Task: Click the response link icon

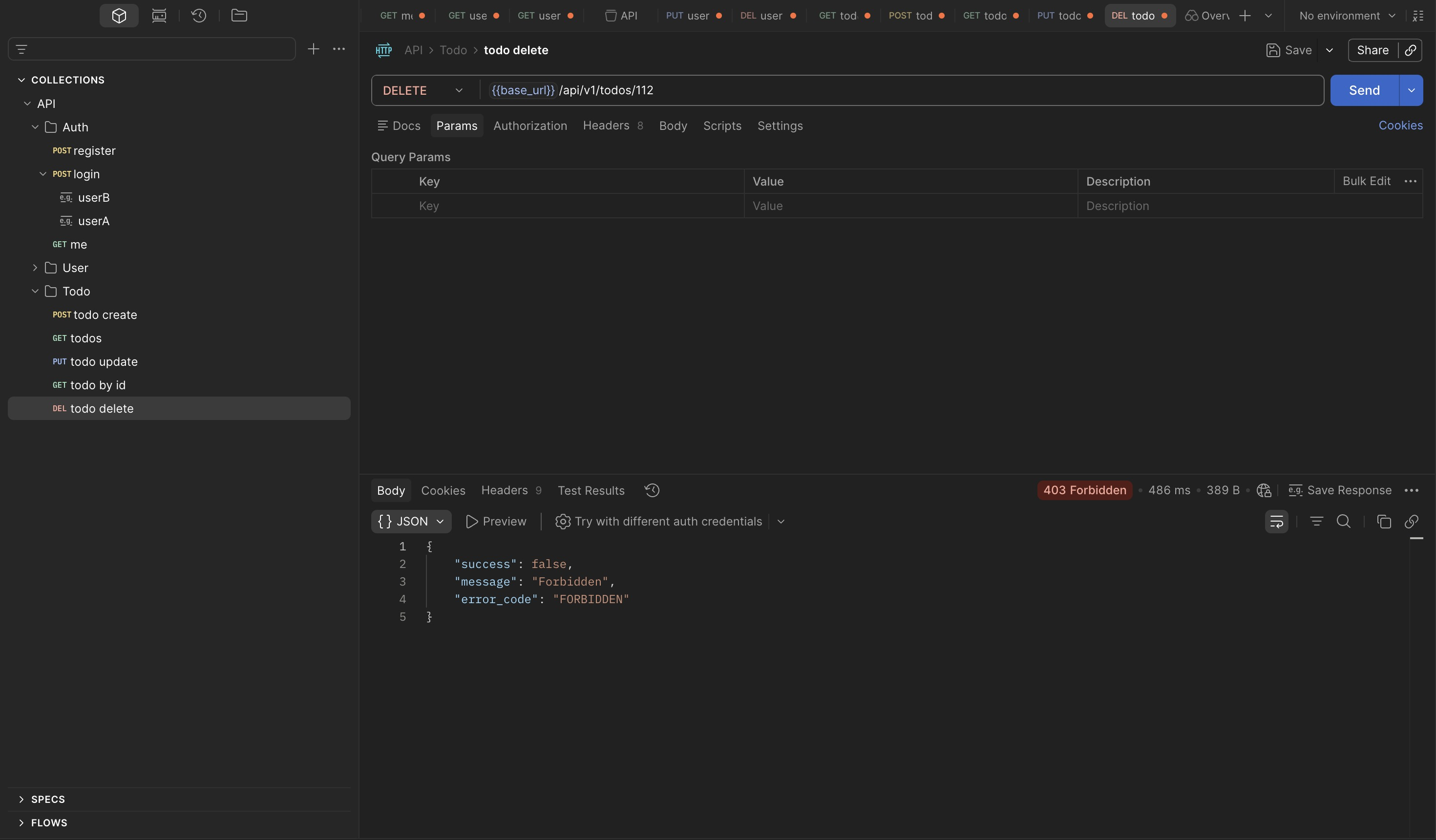Action: click(x=1412, y=522)
